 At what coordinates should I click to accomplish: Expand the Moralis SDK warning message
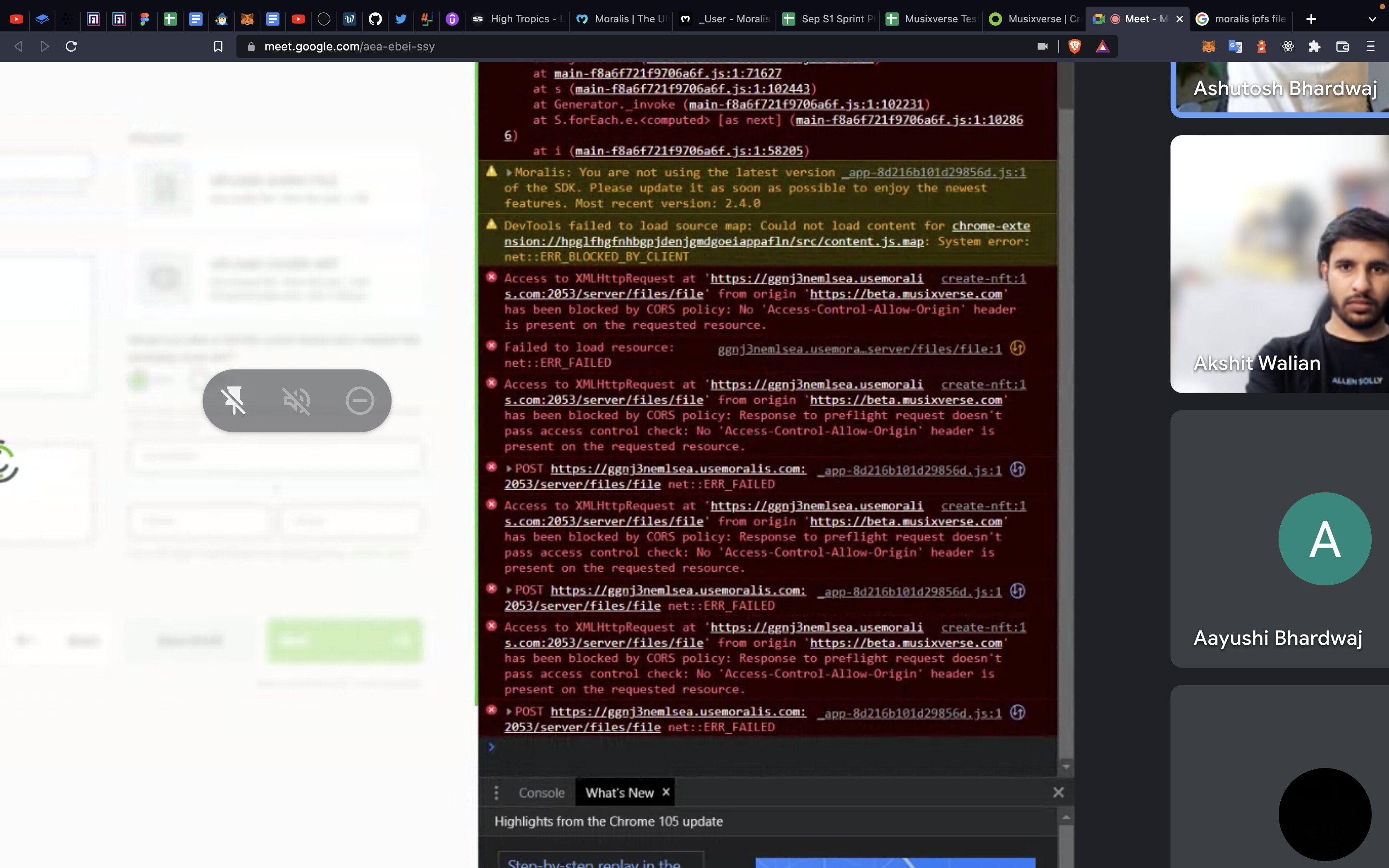coord(509,172)
